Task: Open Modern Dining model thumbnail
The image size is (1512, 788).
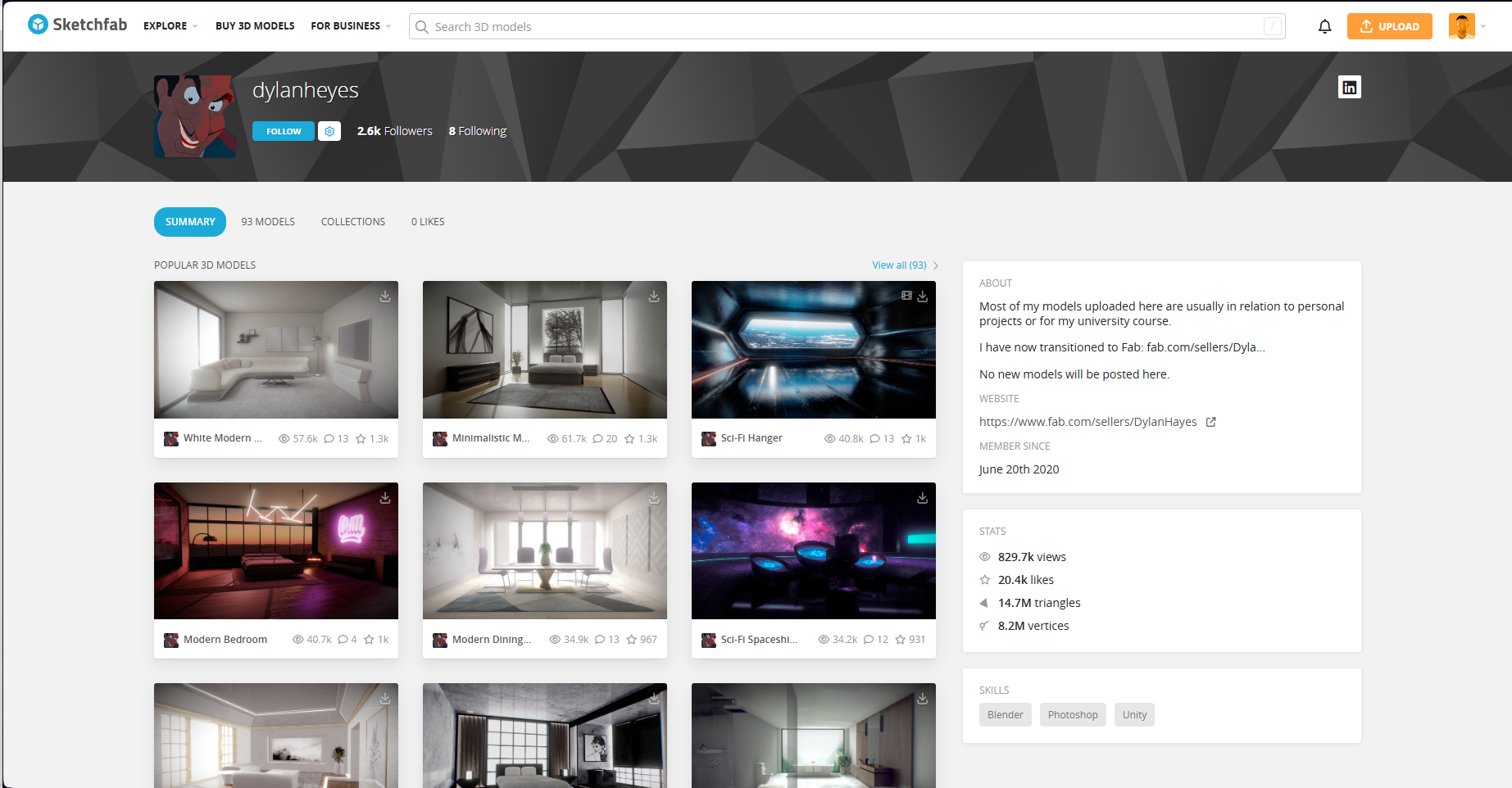Action: click(x=545, y=550)
